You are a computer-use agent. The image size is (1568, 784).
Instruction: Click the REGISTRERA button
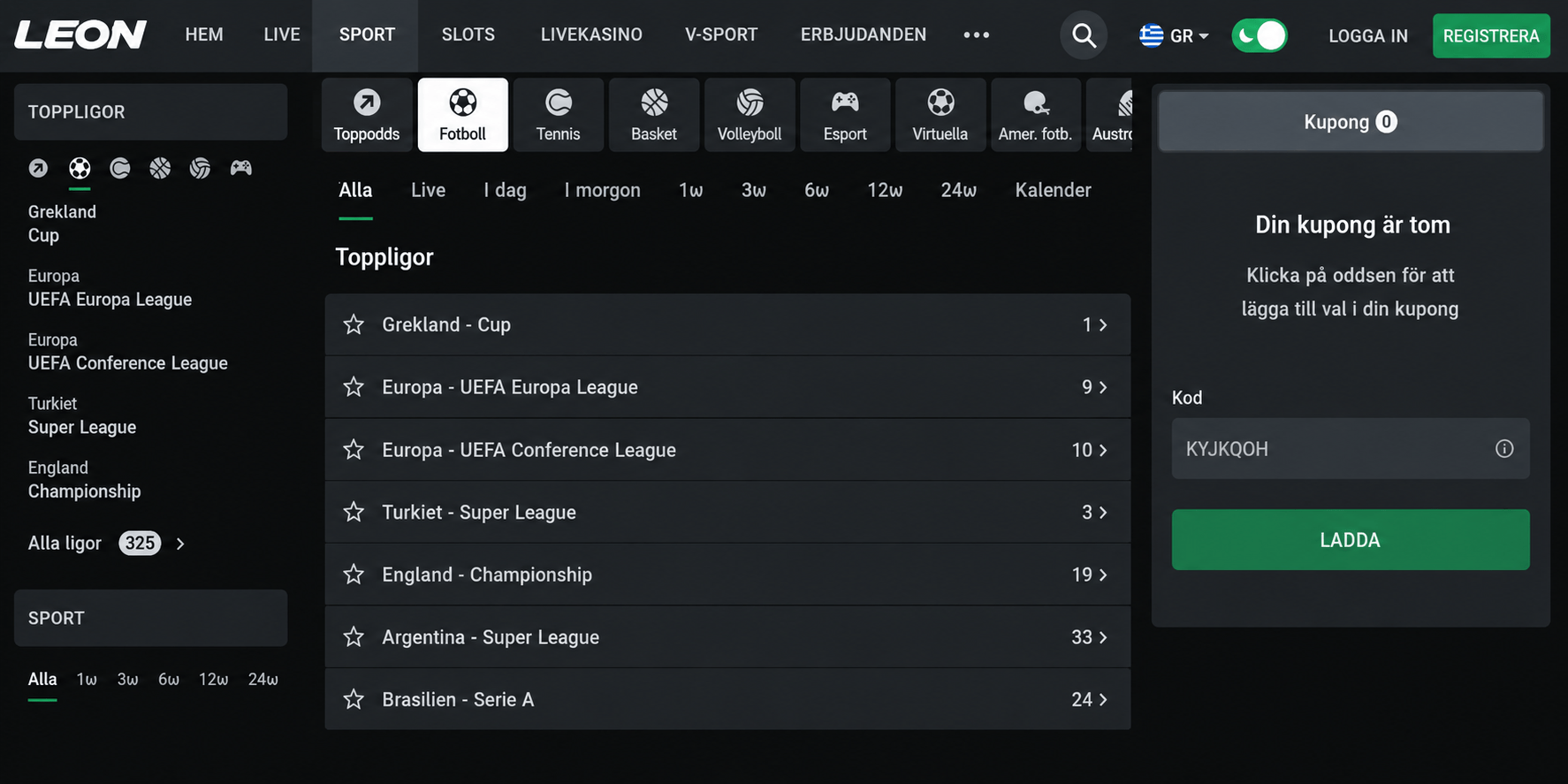click(x=1491, y=35)
